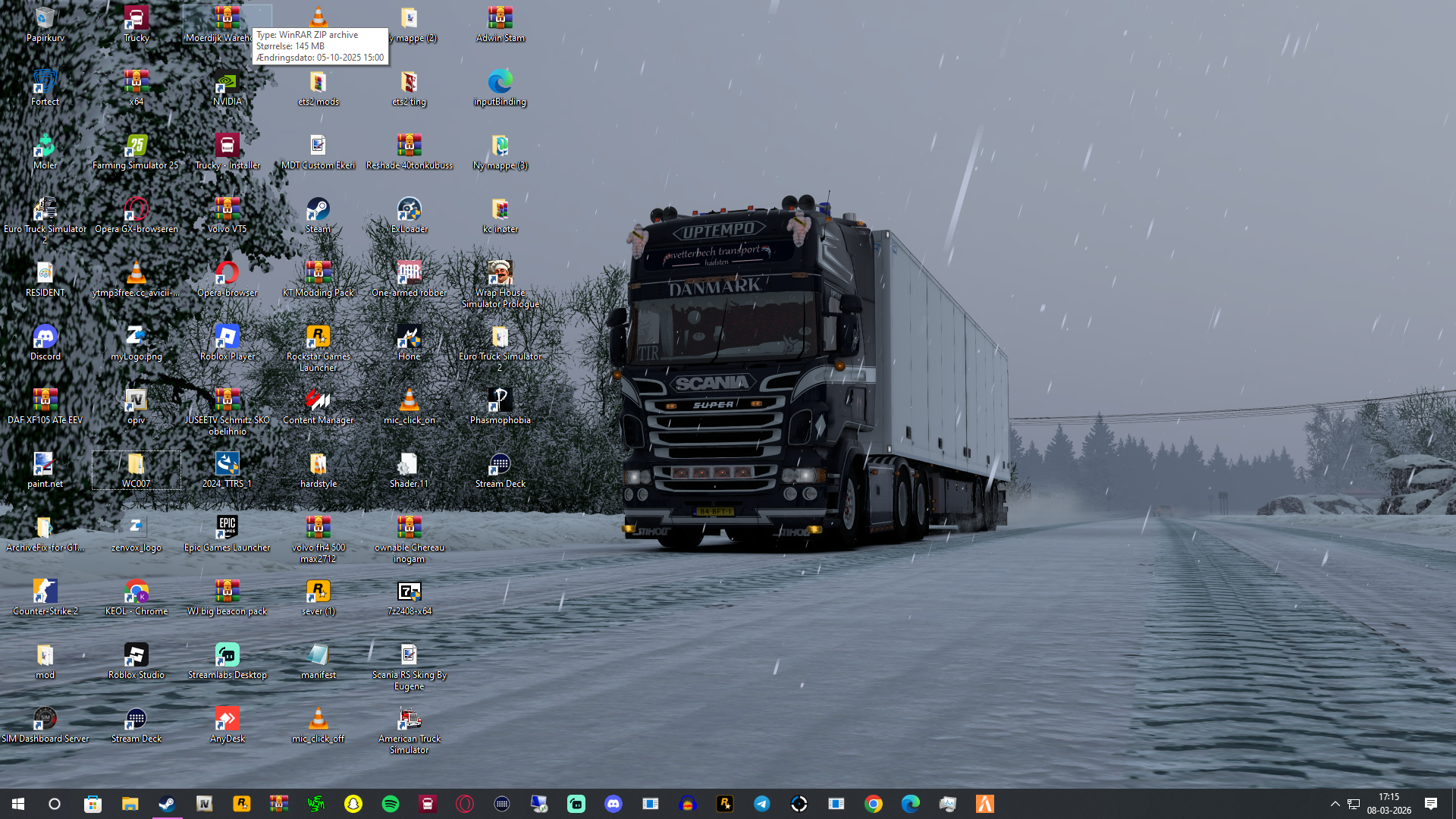The image size is (1456, 819).
Task: Click the Counter-Strike 2 desktop icon
Action: [x=45, y=592]
